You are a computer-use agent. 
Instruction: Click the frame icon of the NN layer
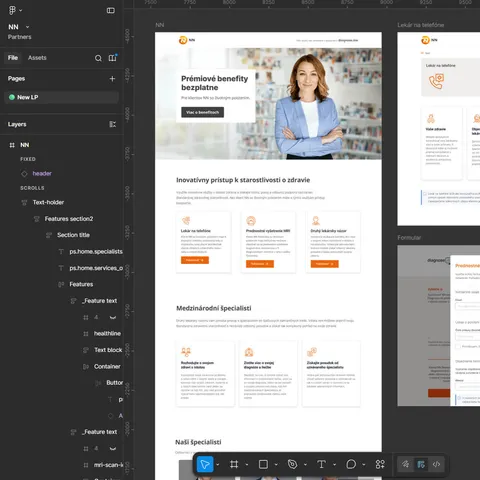[12, 145]
